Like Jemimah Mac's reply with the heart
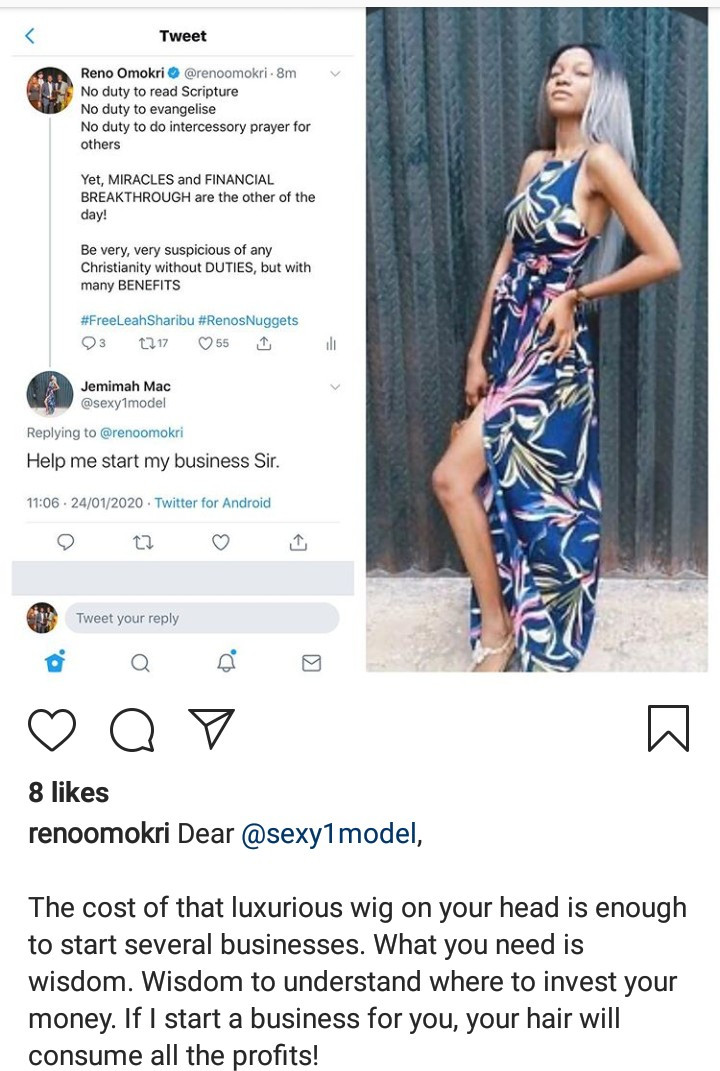Image resolution: width=720 pixels, height=1071 pixels. pos(221,542)
